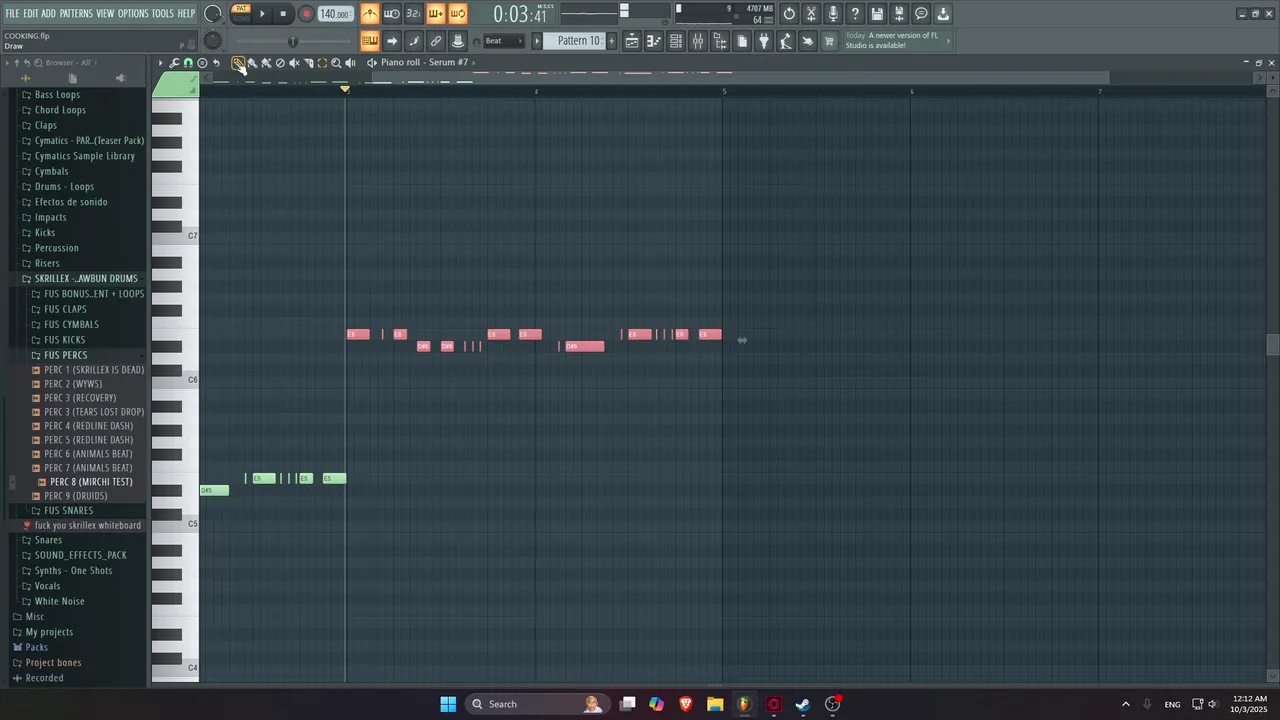
Task: Open the piano roll wrench Tools menu
Action: (174, 62)
